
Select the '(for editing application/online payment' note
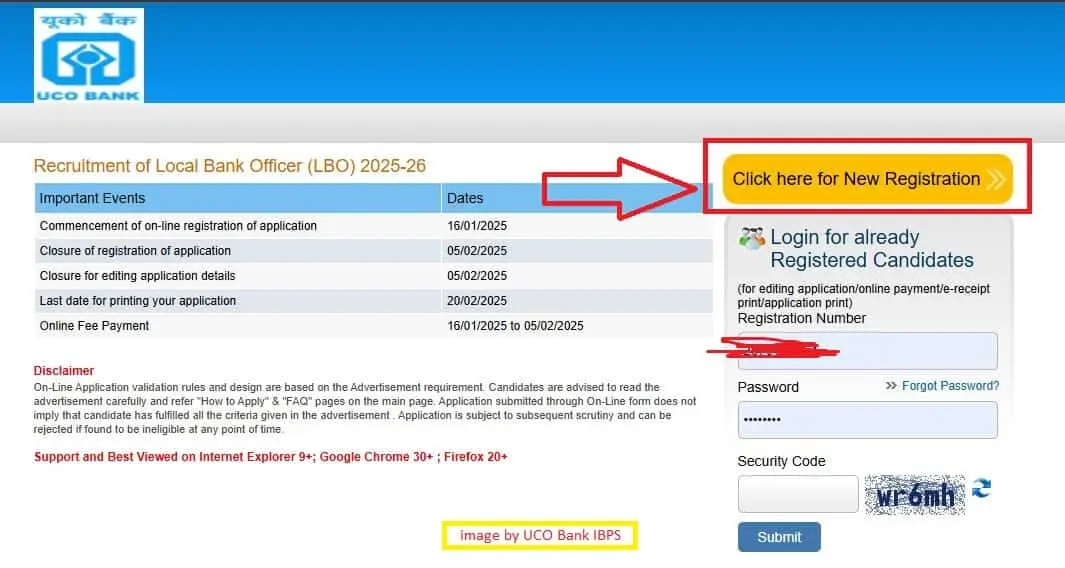(x=863, y=296)
